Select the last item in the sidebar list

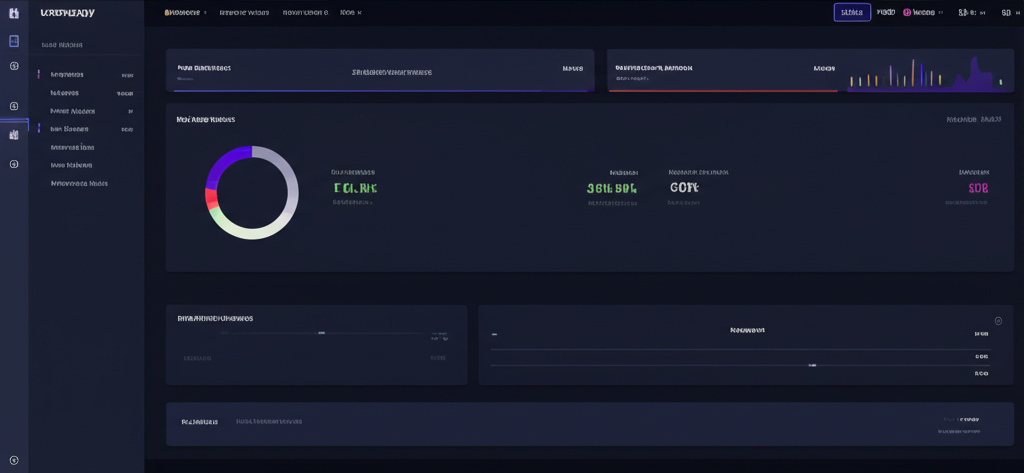(x=79, y=184)
